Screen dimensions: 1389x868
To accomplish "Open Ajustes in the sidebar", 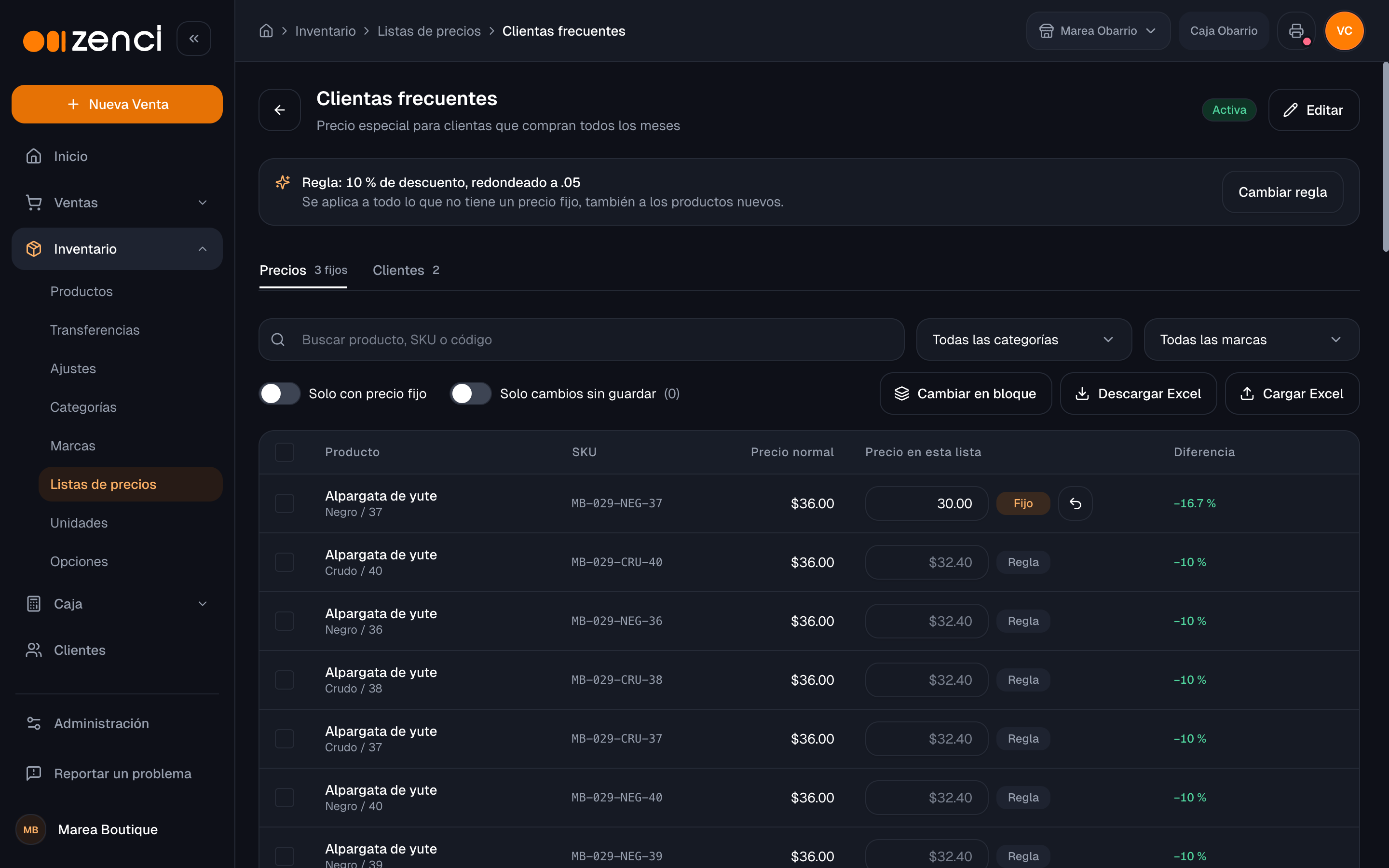I will point(73,368).
